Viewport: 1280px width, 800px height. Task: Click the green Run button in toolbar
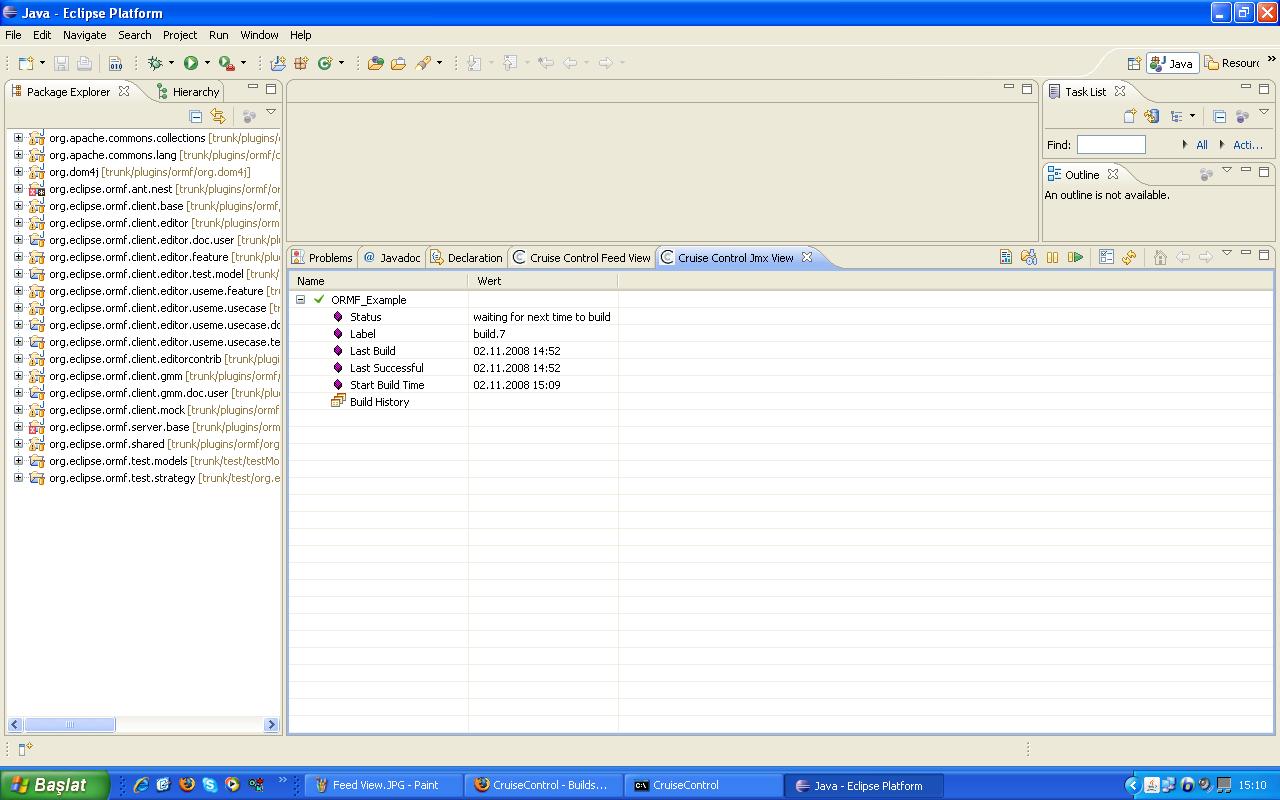coord(190,63)
